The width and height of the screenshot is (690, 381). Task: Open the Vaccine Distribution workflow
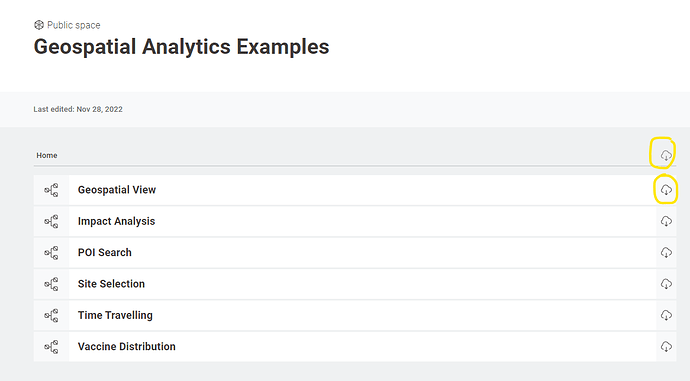coord(127,347)
